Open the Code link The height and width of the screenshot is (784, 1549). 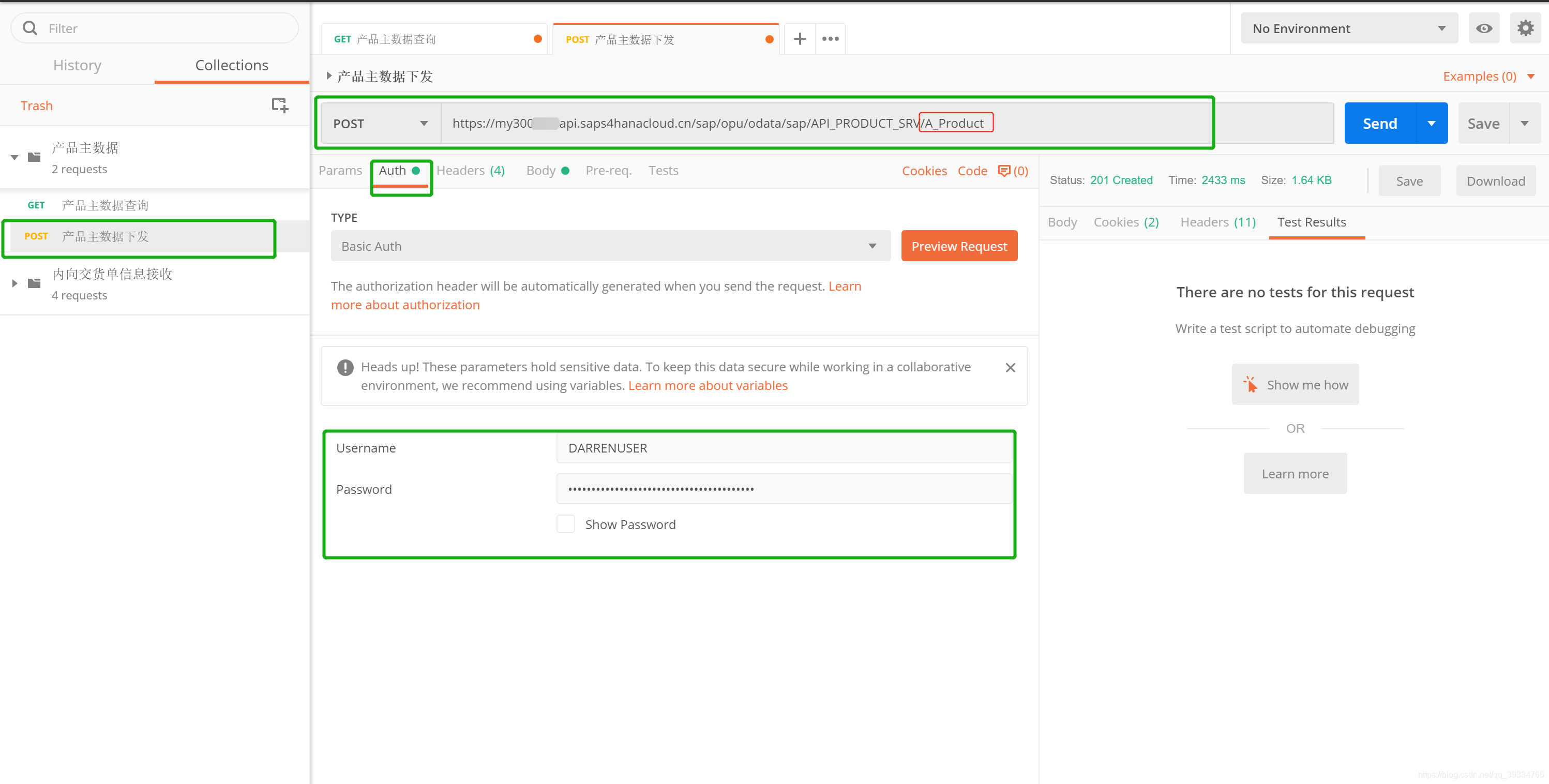pos(972,171)
